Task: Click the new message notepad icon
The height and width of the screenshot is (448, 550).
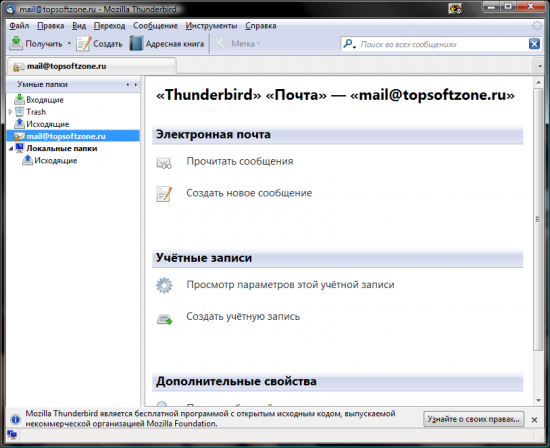Action: coord(164,194)
